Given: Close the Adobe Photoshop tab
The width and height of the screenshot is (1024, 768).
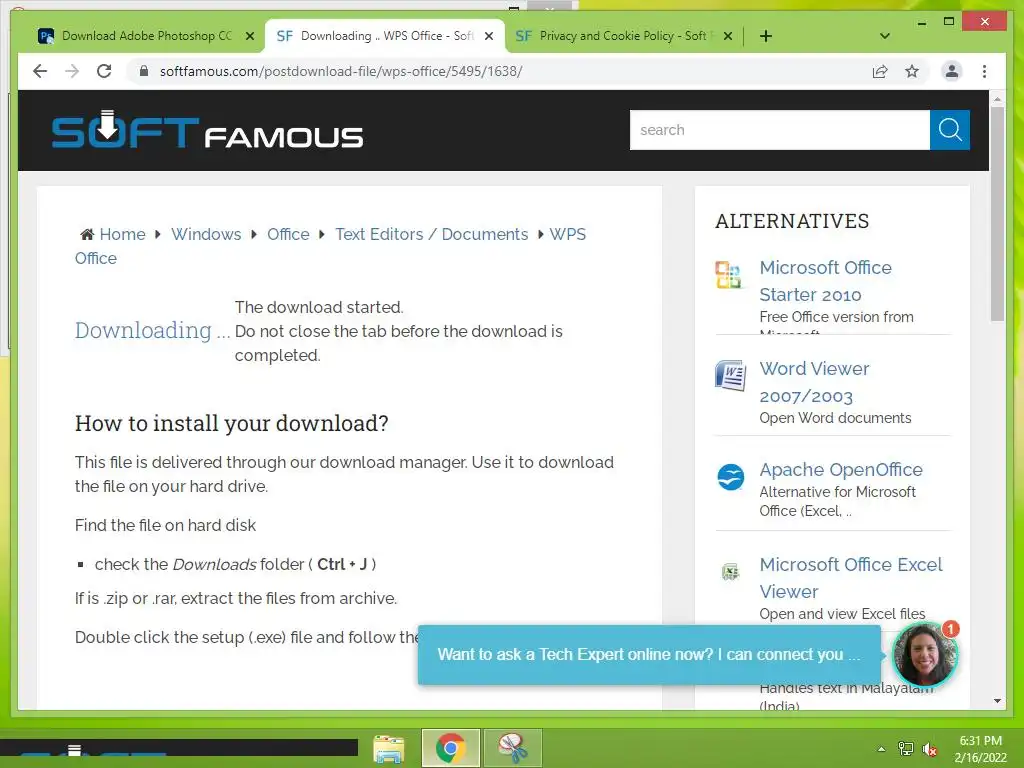Looking at the screenshot, I should click(249, 36).
